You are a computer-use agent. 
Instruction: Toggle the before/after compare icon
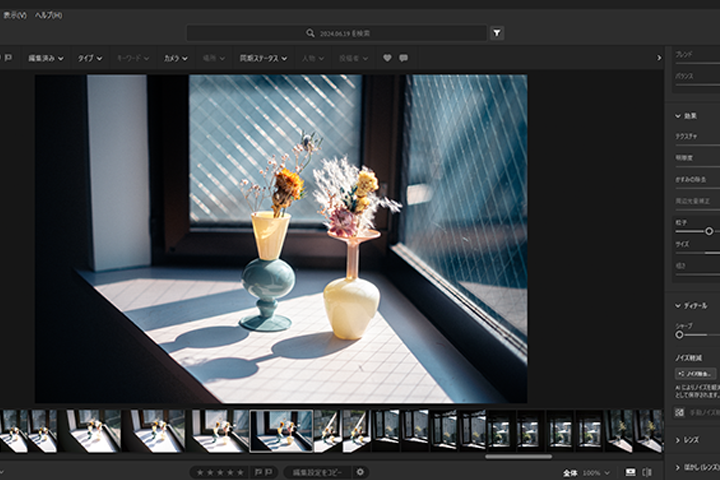coord(647,472)
